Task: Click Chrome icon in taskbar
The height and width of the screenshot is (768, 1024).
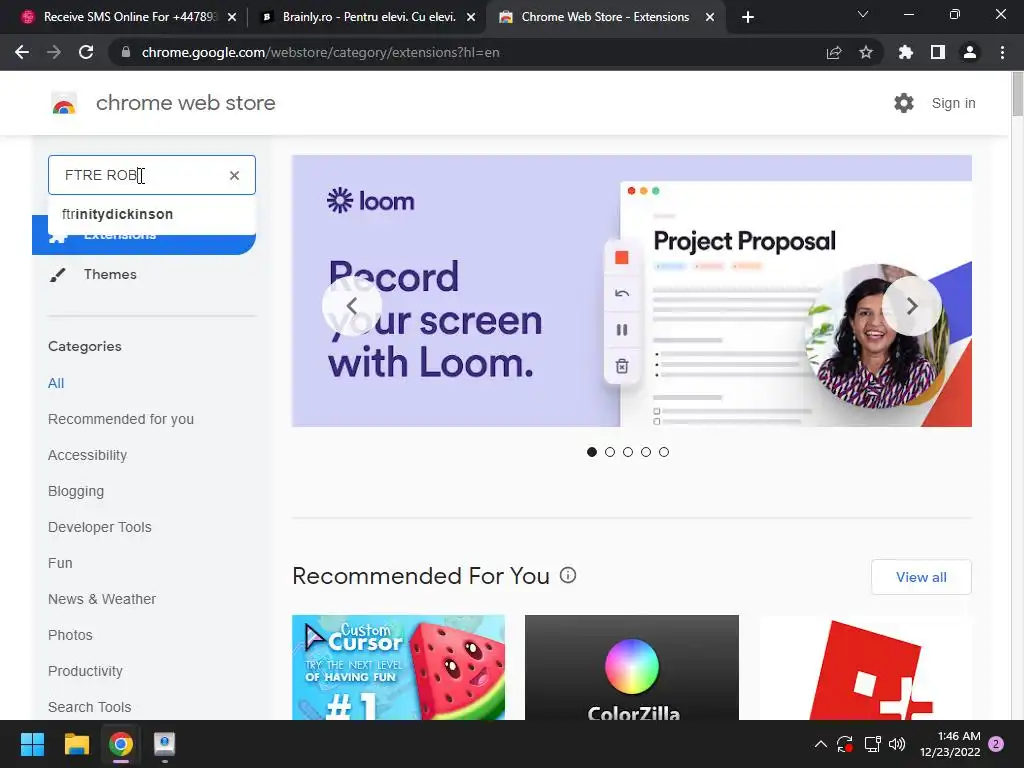Action: click(x=121, y=744)
